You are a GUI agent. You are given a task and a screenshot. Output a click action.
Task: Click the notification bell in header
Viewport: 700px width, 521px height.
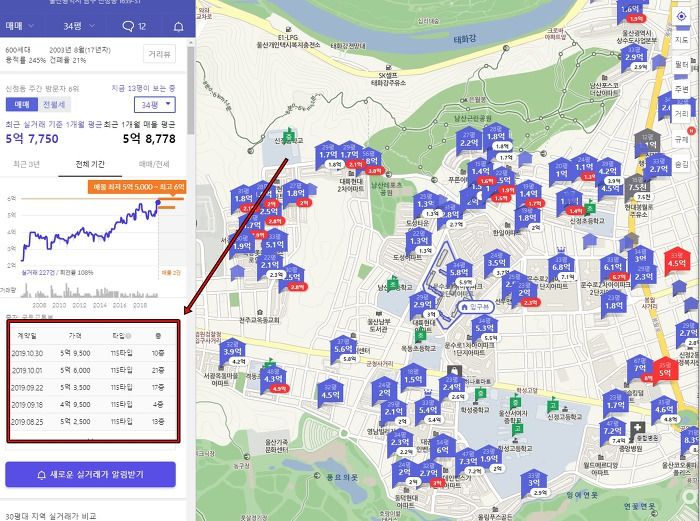click(178, 26)
